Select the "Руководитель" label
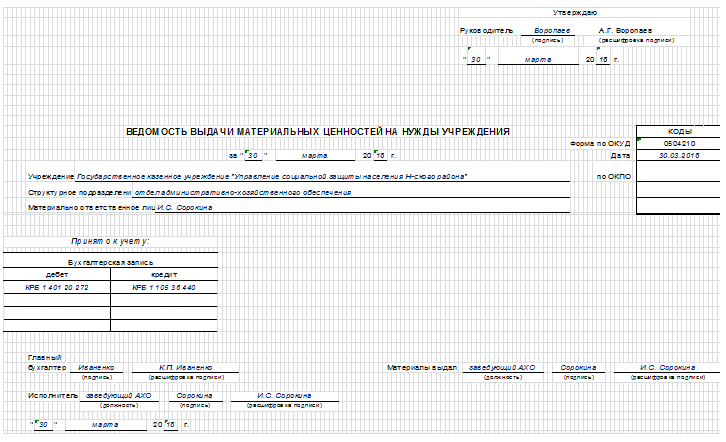This screenshot has width=726, height=442. coord(486,31)
